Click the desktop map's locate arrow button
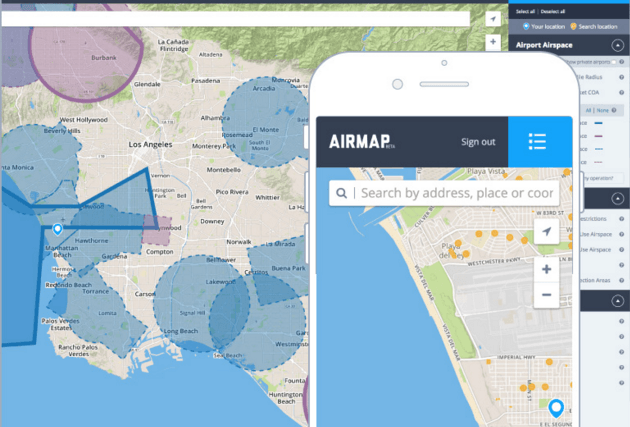The height and width of the screenshot is (427, 630). click(x=493, y=19)
